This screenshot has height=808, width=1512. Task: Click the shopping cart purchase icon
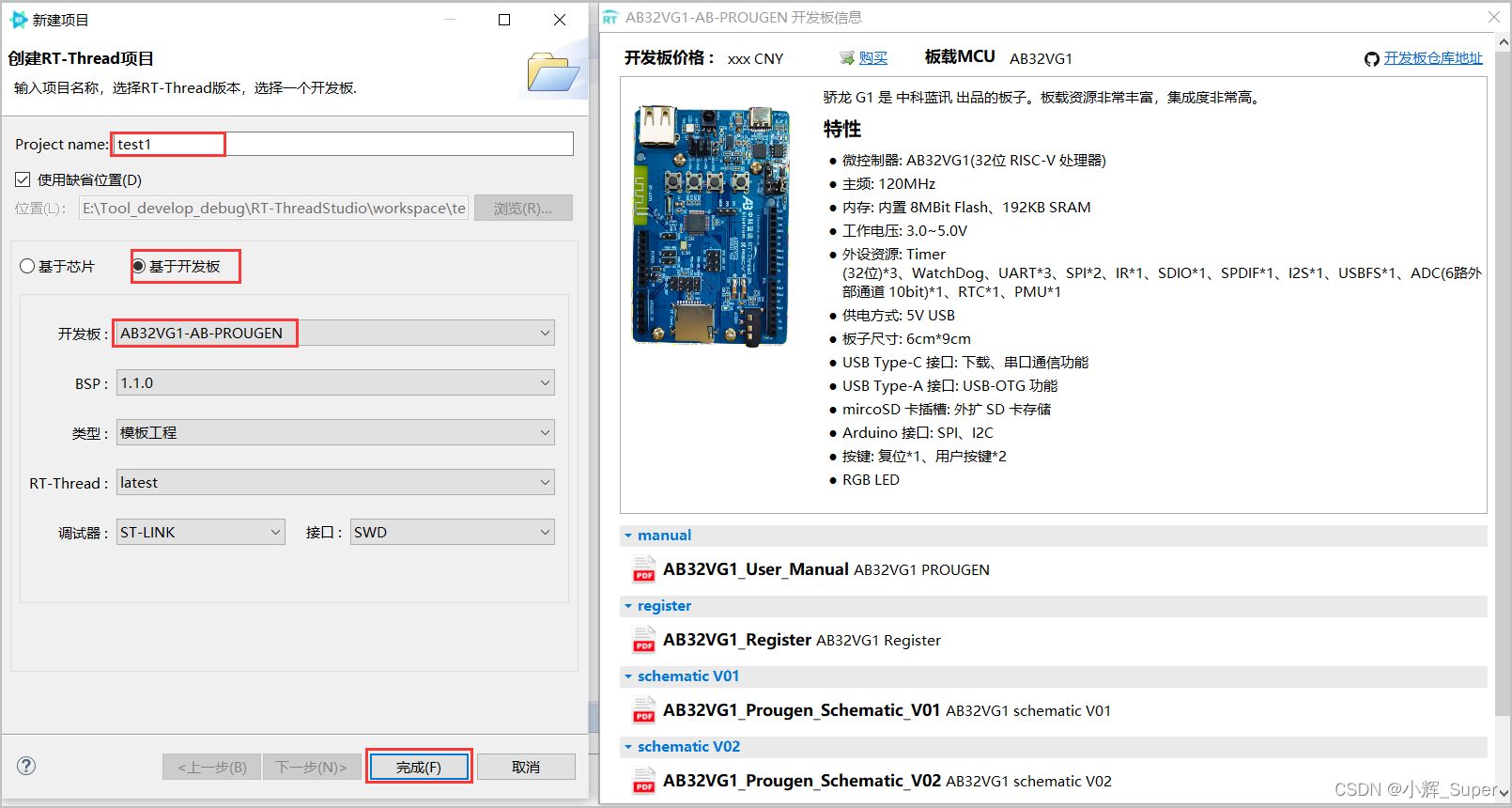tap(847, 58)
